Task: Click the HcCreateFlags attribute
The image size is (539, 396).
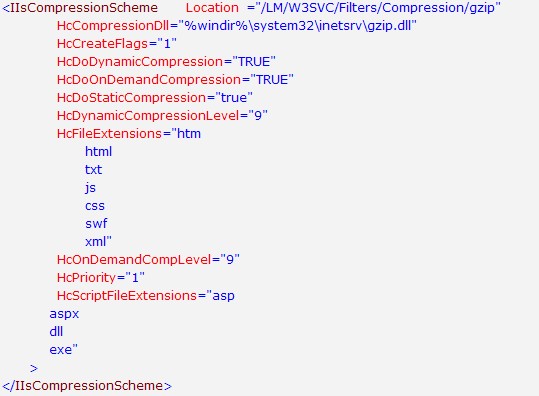Action: (102, 44)
